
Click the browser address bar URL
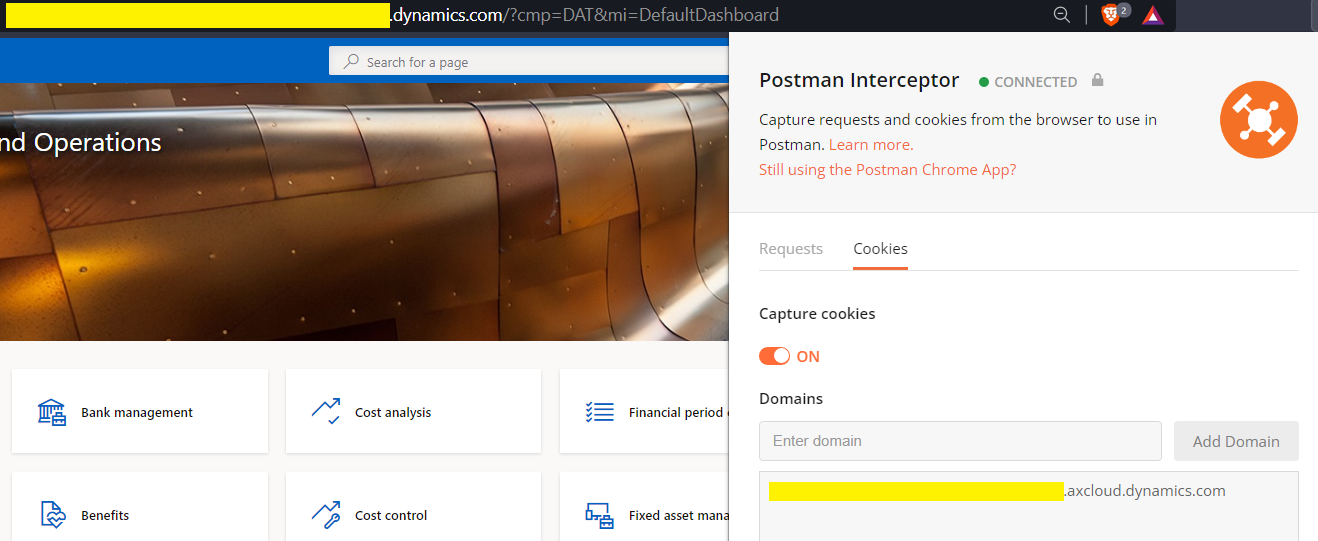(390, 15)
